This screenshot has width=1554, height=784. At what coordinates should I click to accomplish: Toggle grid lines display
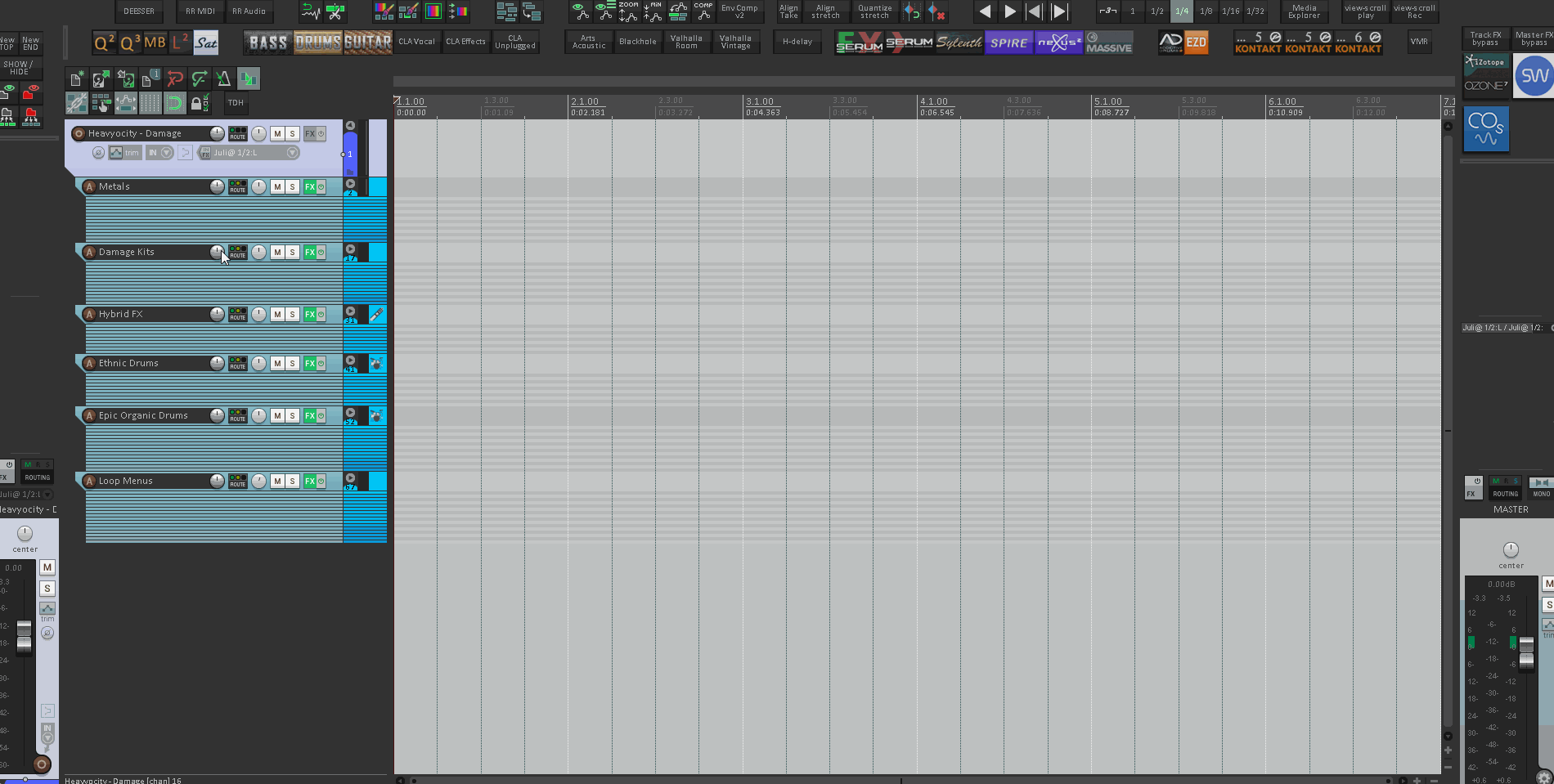150,103
